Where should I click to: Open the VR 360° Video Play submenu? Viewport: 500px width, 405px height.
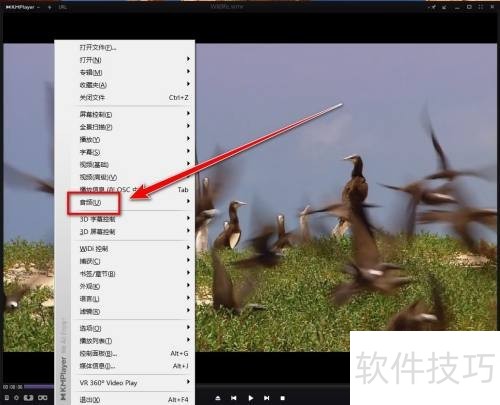pyautogui.click(x=133, y=383)
